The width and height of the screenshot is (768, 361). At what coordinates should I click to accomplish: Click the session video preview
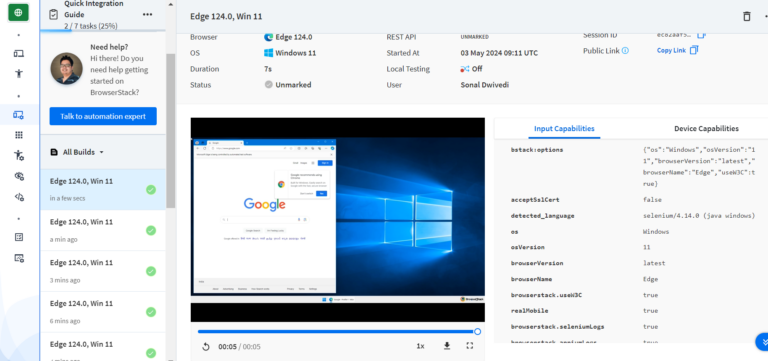point(337,219)
